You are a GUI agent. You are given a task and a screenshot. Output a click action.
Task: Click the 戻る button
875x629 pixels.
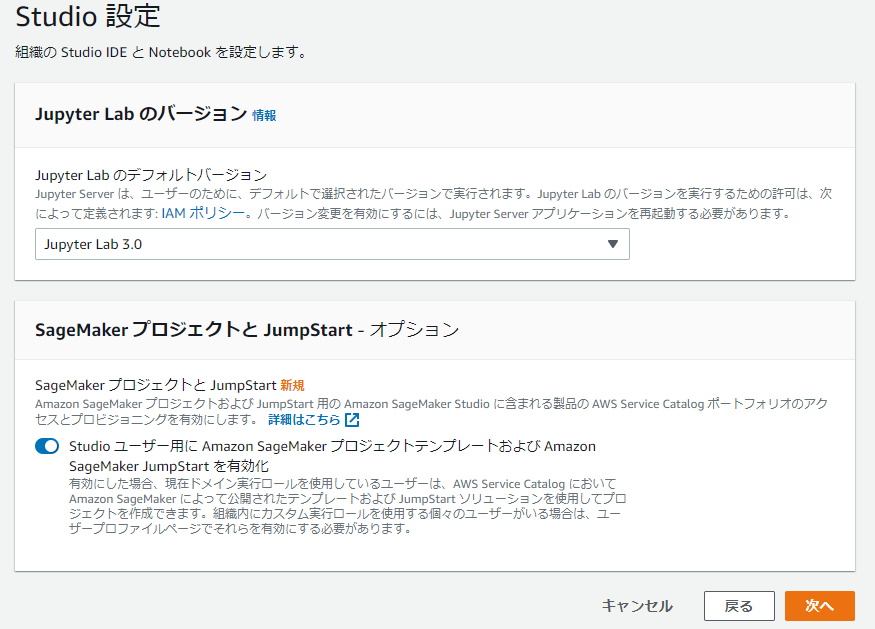[739, 606]
